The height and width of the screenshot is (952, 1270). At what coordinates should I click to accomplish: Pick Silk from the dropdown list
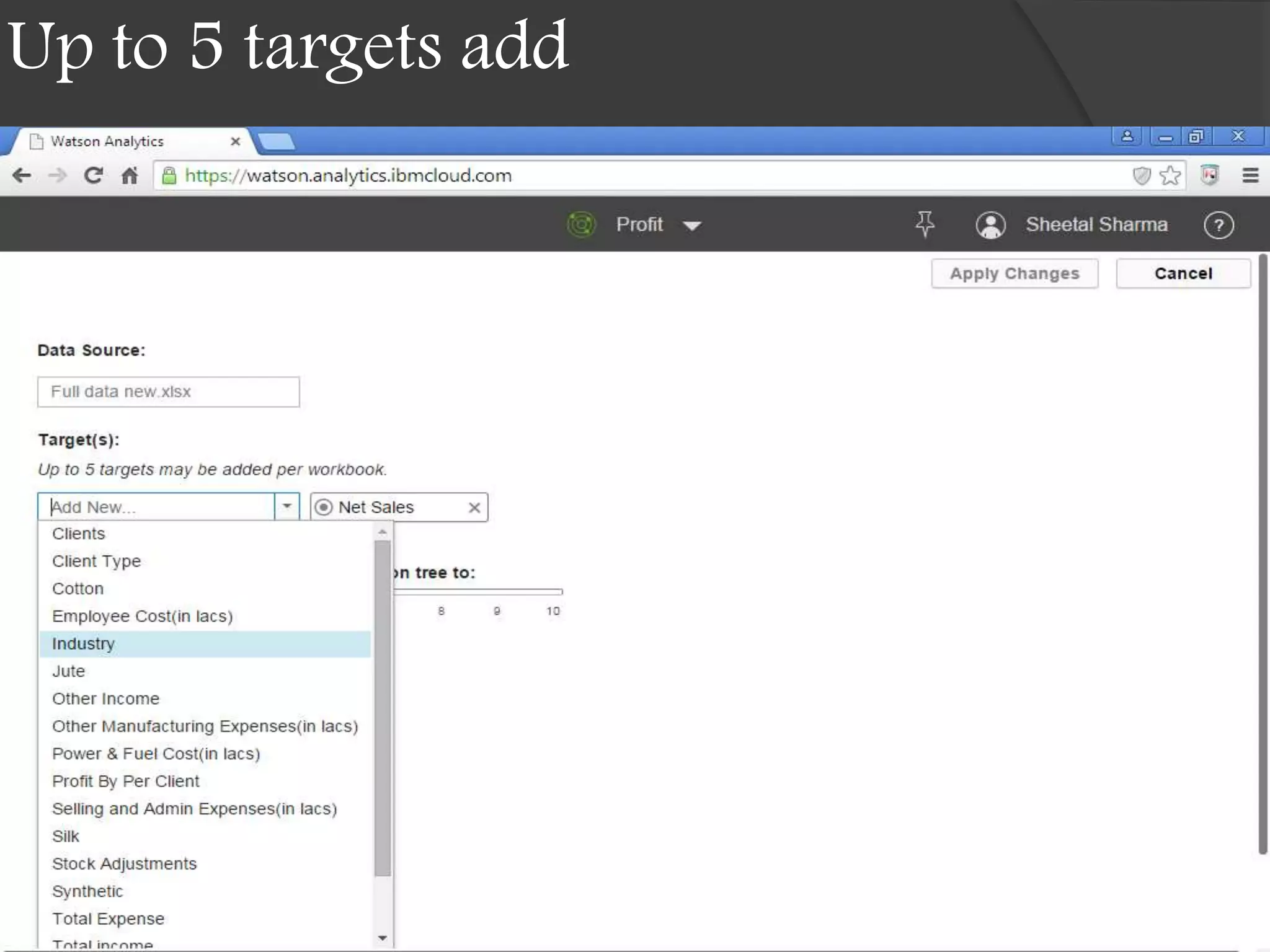[x=205, y=836]
